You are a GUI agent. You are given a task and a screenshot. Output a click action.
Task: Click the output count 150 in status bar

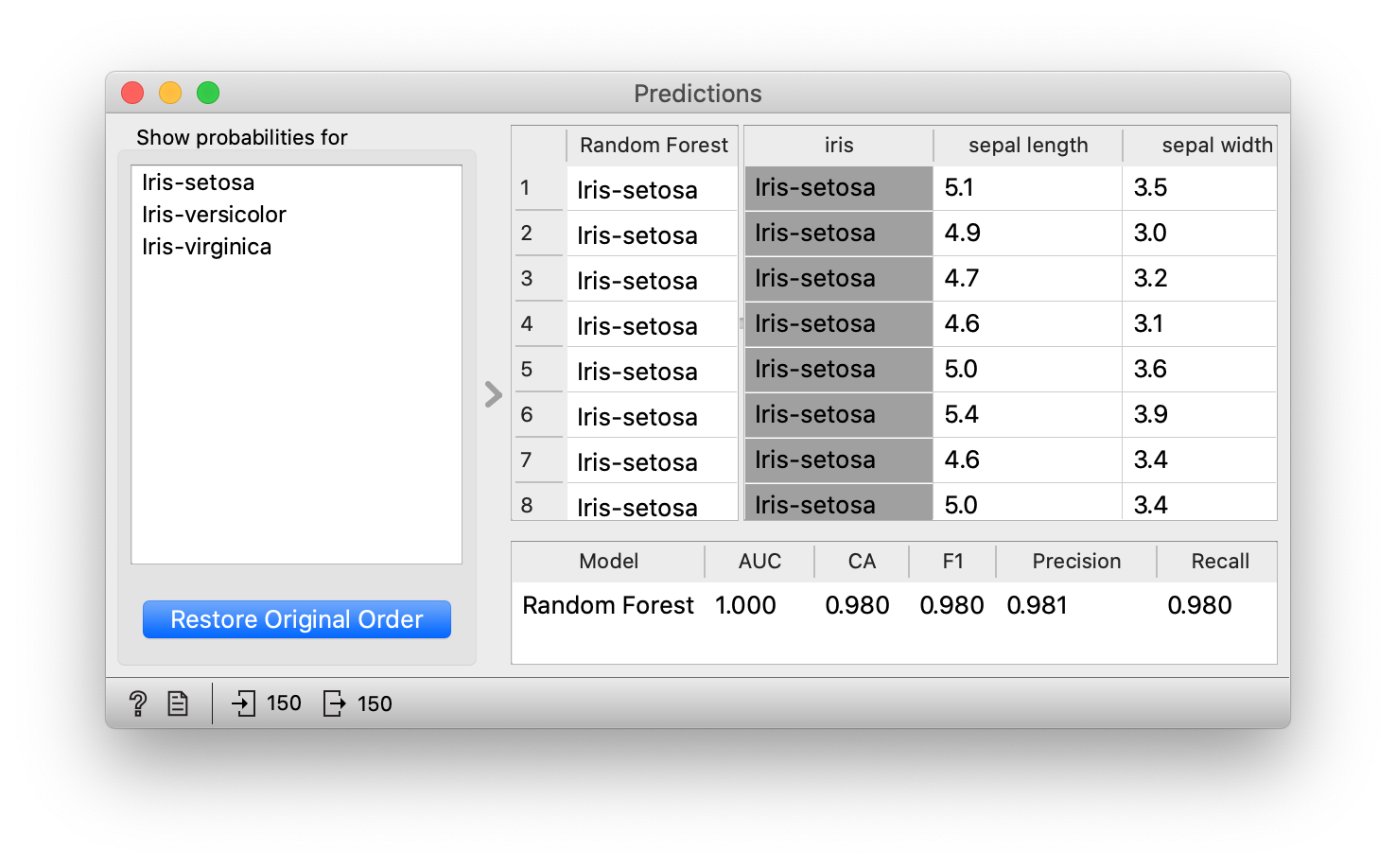click(x=375, y=703)
